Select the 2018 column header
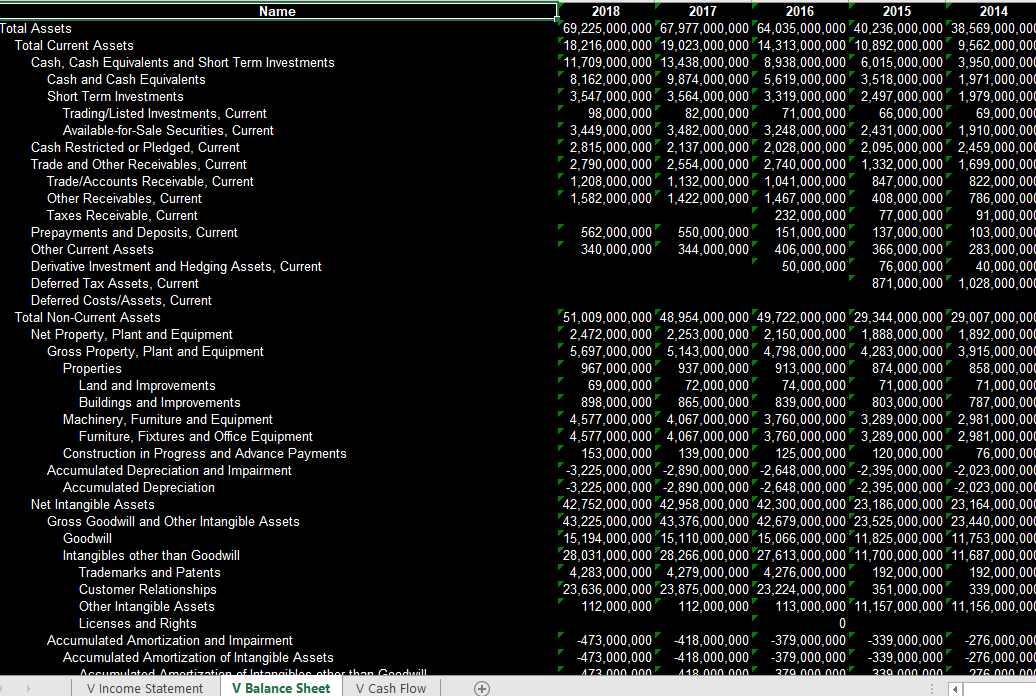Image resolution: width=1036 pixels, height=696 pixels. click(x=605, y=11)
